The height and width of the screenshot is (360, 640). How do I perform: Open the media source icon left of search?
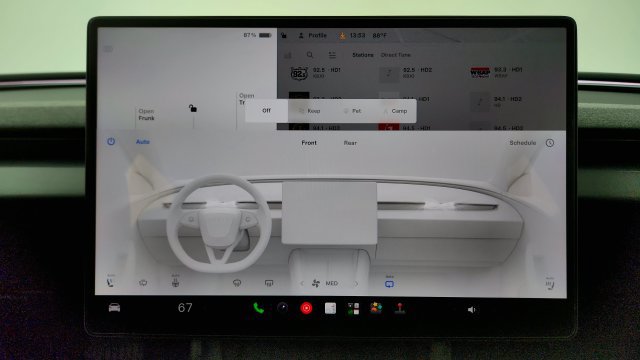click(288, 55)
